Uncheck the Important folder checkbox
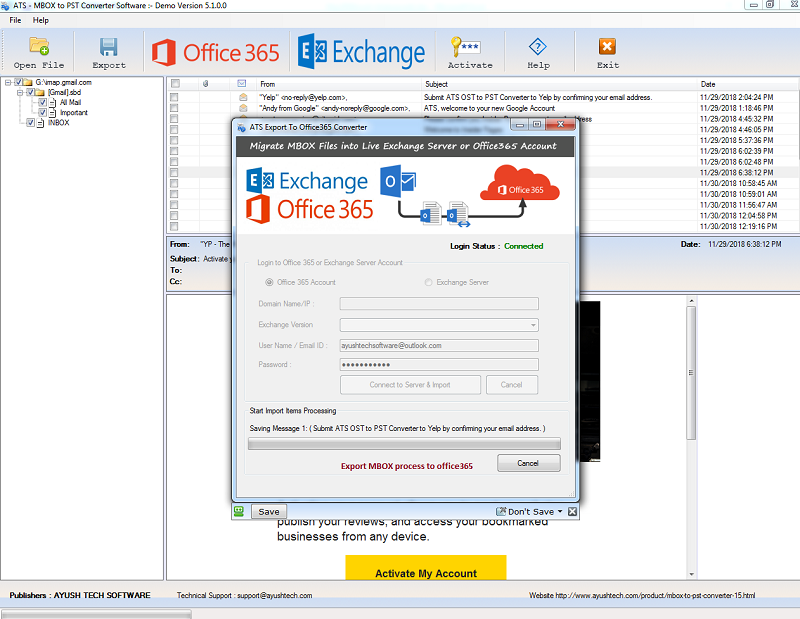This screenshot has width=800, height=619. coord(42,112)
